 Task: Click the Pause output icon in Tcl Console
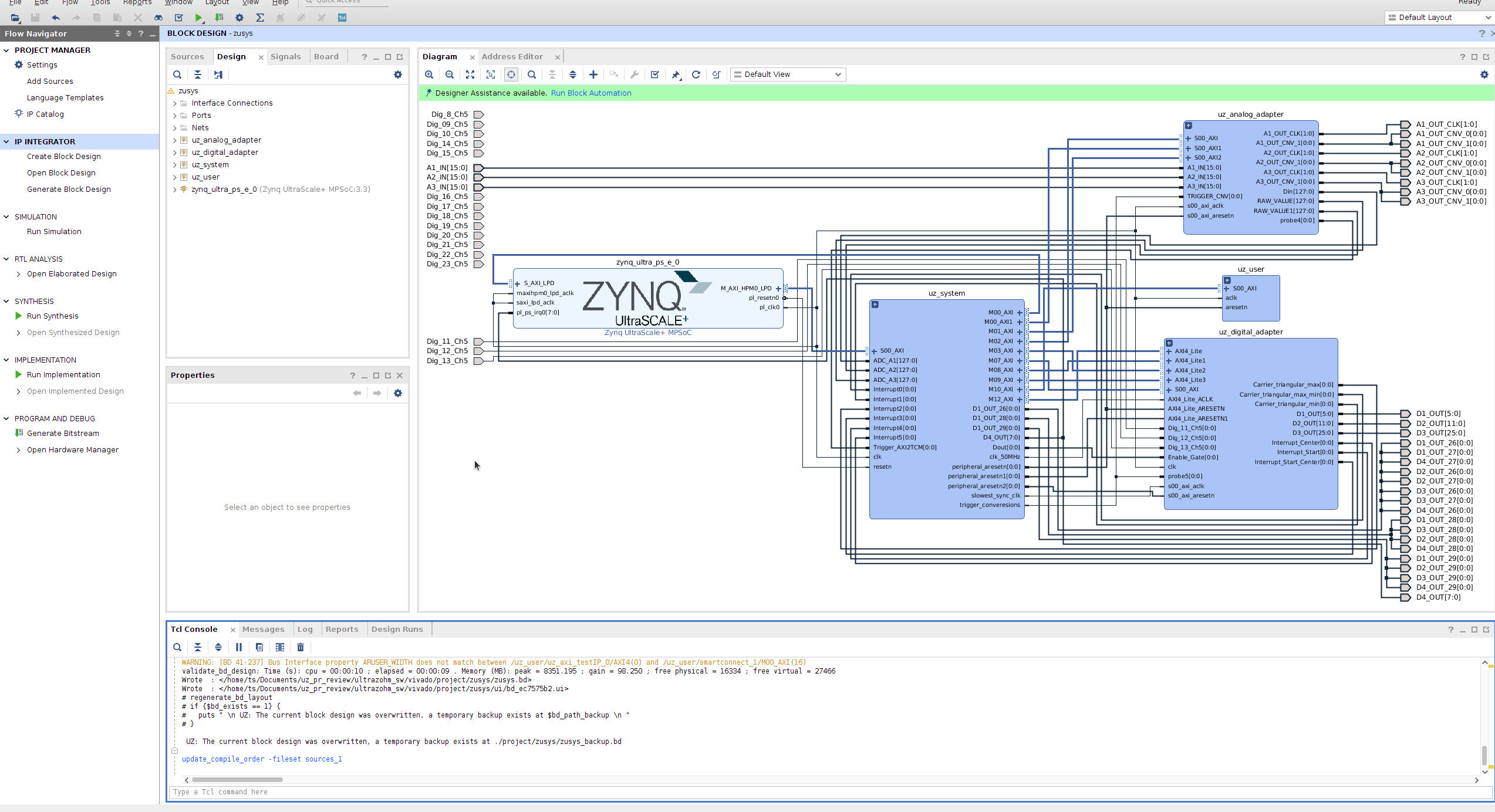pyautogui.click(x=239, y=647)
